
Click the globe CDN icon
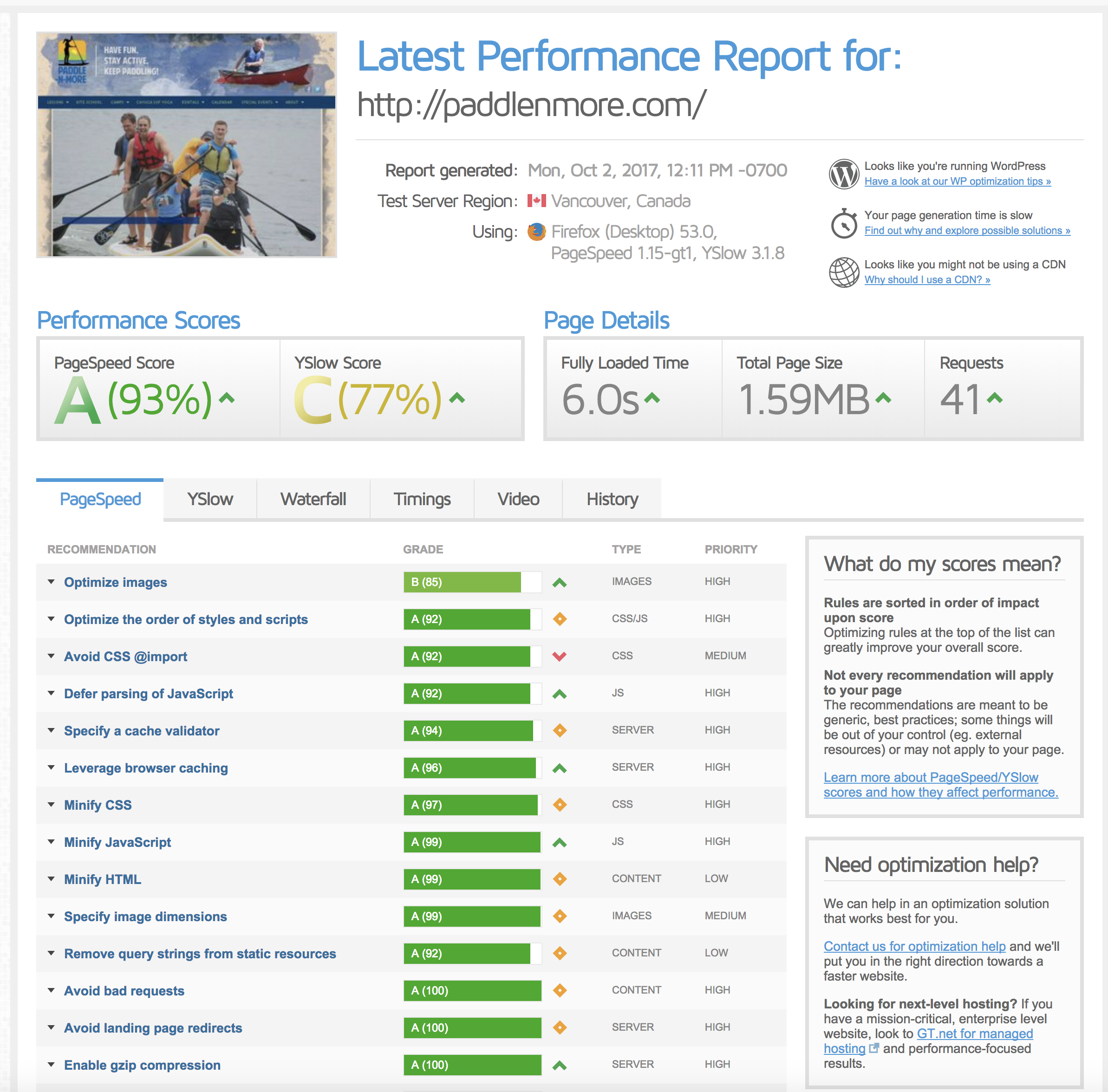click(x=844, y=273)
